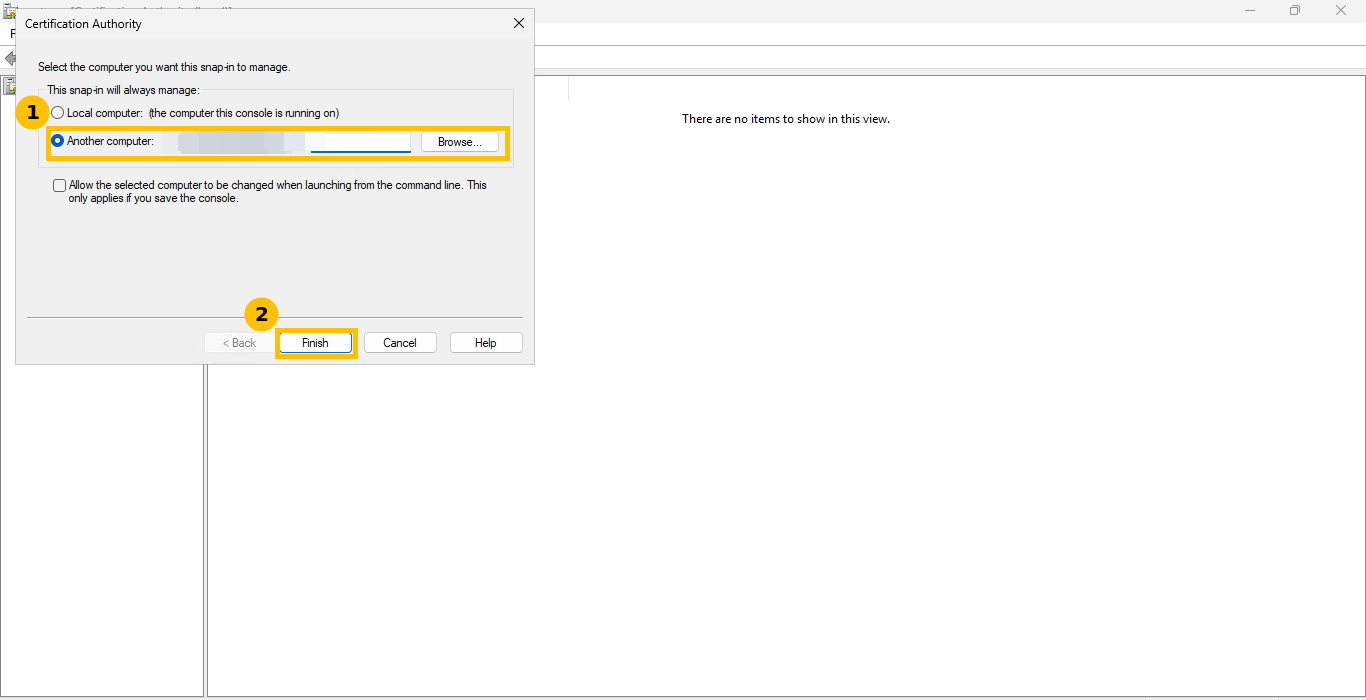Screen dimensions: 1366x700
Task: Minimize the main console window
Action: [x=1250, y=10]
